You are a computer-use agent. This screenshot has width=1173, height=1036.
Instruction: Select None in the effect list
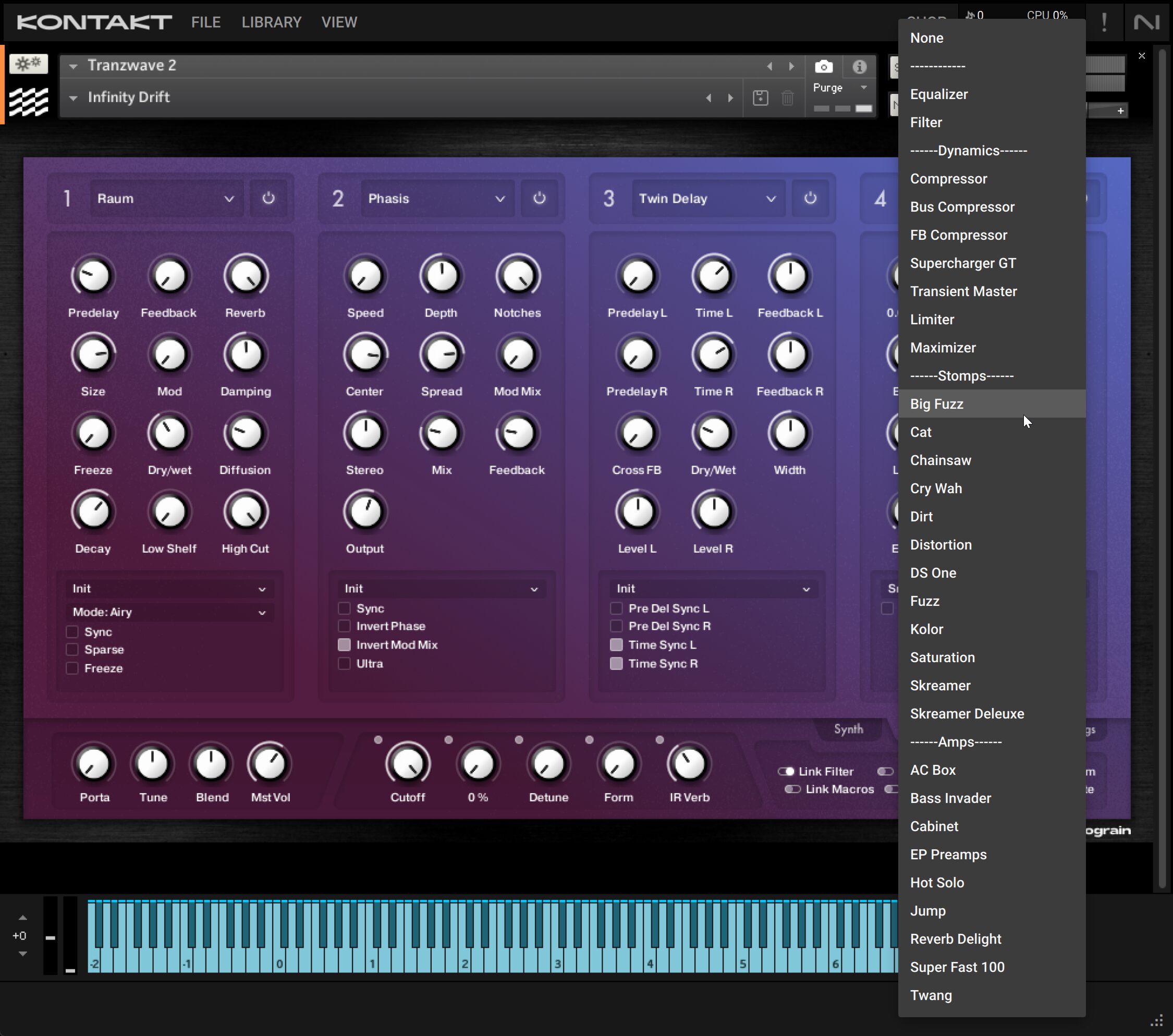(x=992, y=38)
